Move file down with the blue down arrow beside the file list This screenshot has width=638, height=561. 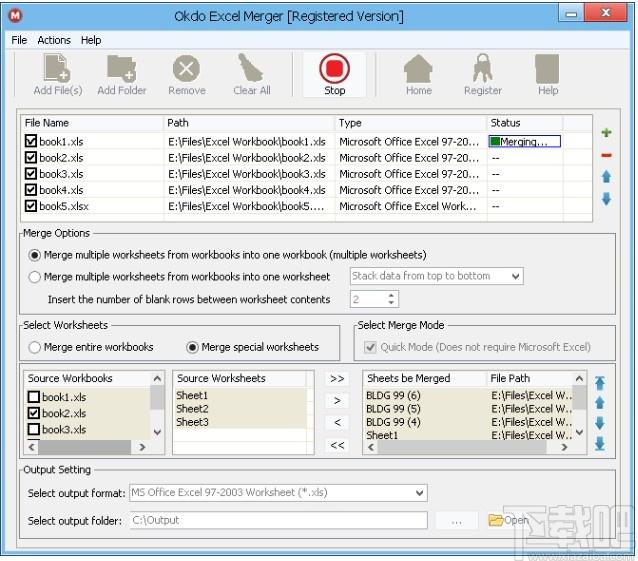[x=606, y=199]
